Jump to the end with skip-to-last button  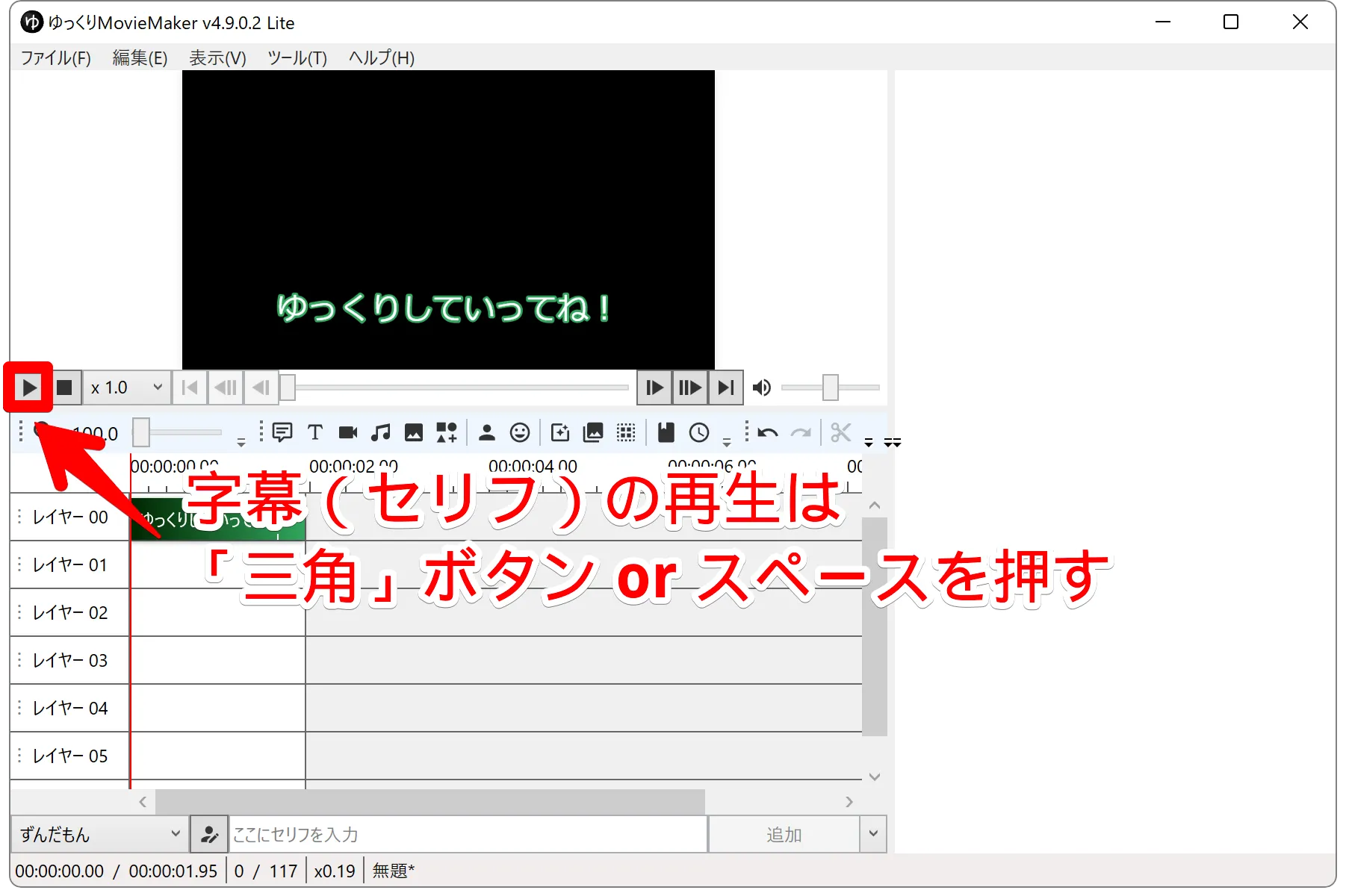[726, 388]
